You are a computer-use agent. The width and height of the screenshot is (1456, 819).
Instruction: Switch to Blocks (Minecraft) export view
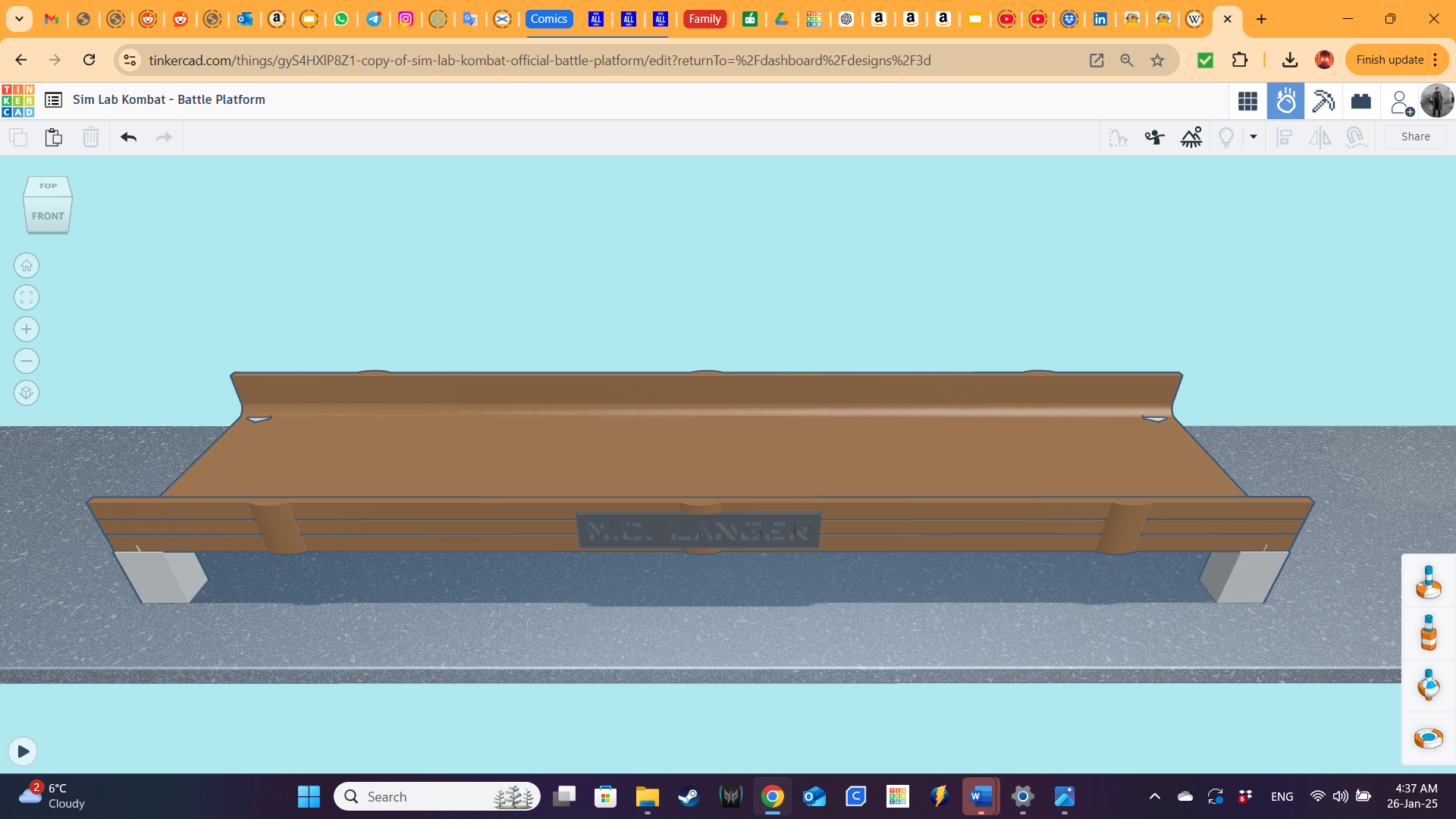(1323, 100)
